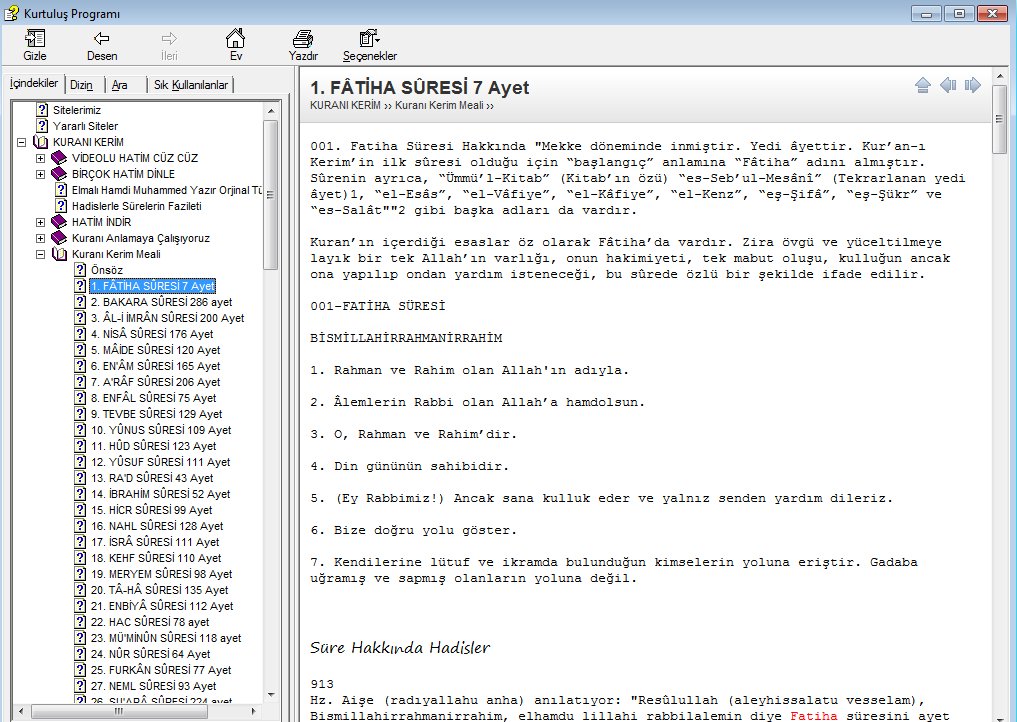Click the up arrow icon in page header
The width and height of the screenshot is (1017, 722).
pyautogui.click(x=923, y=86)
